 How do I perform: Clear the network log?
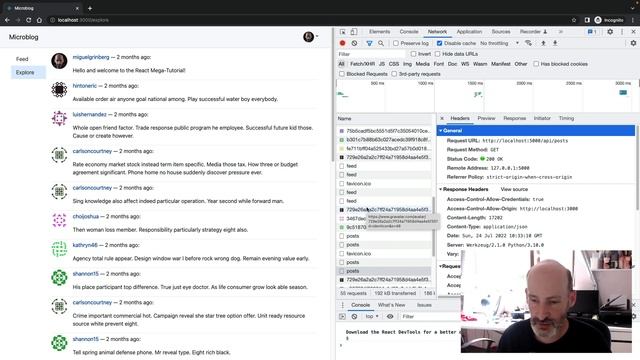(x=354, y=43)
